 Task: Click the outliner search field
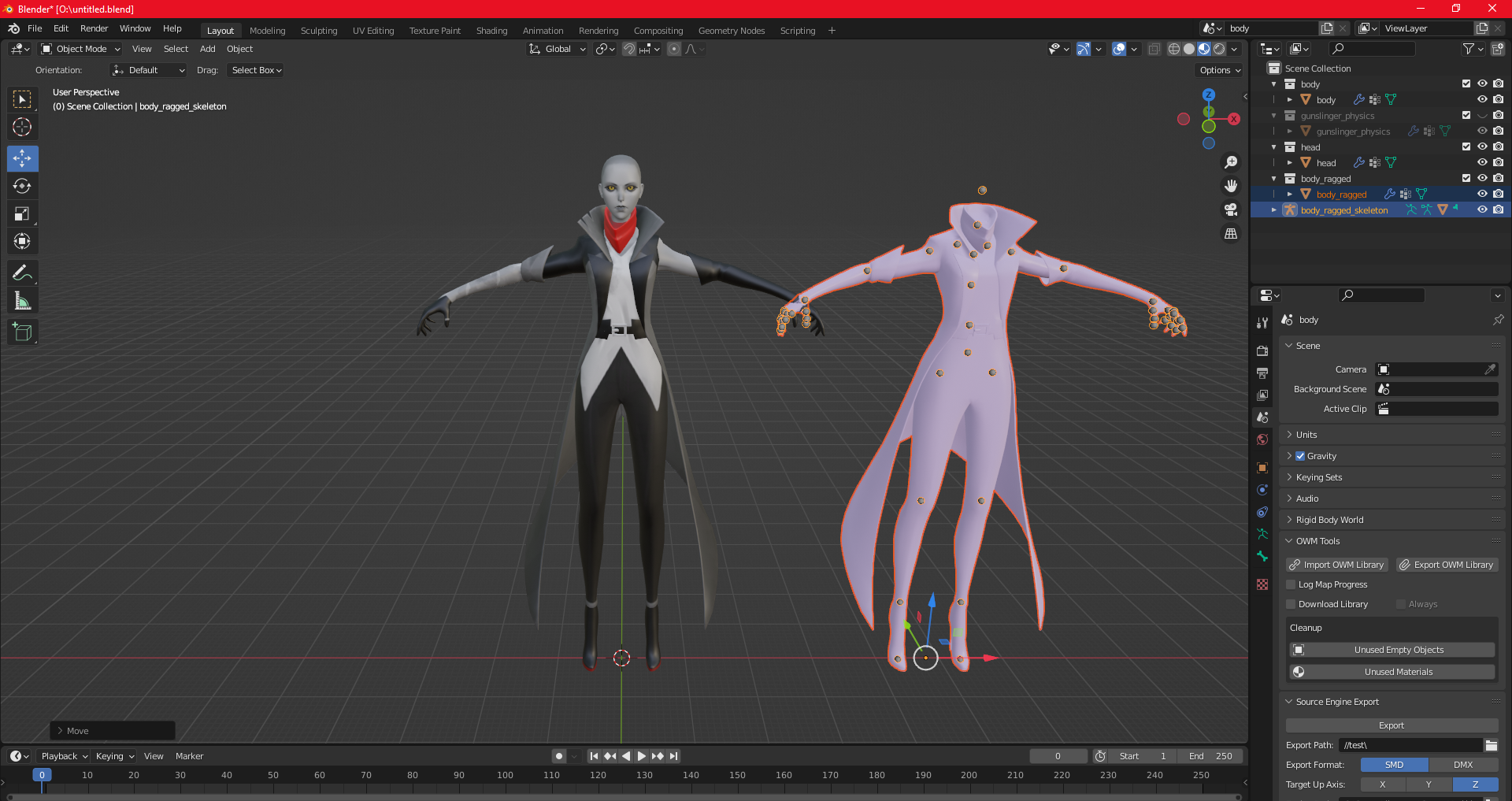1370,49
